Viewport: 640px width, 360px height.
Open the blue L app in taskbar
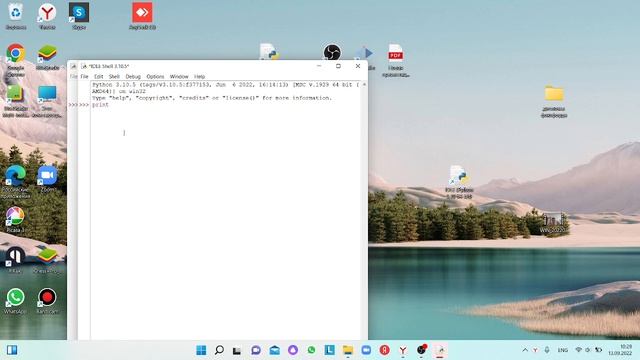pyautogui.click(x=329, y=350)
